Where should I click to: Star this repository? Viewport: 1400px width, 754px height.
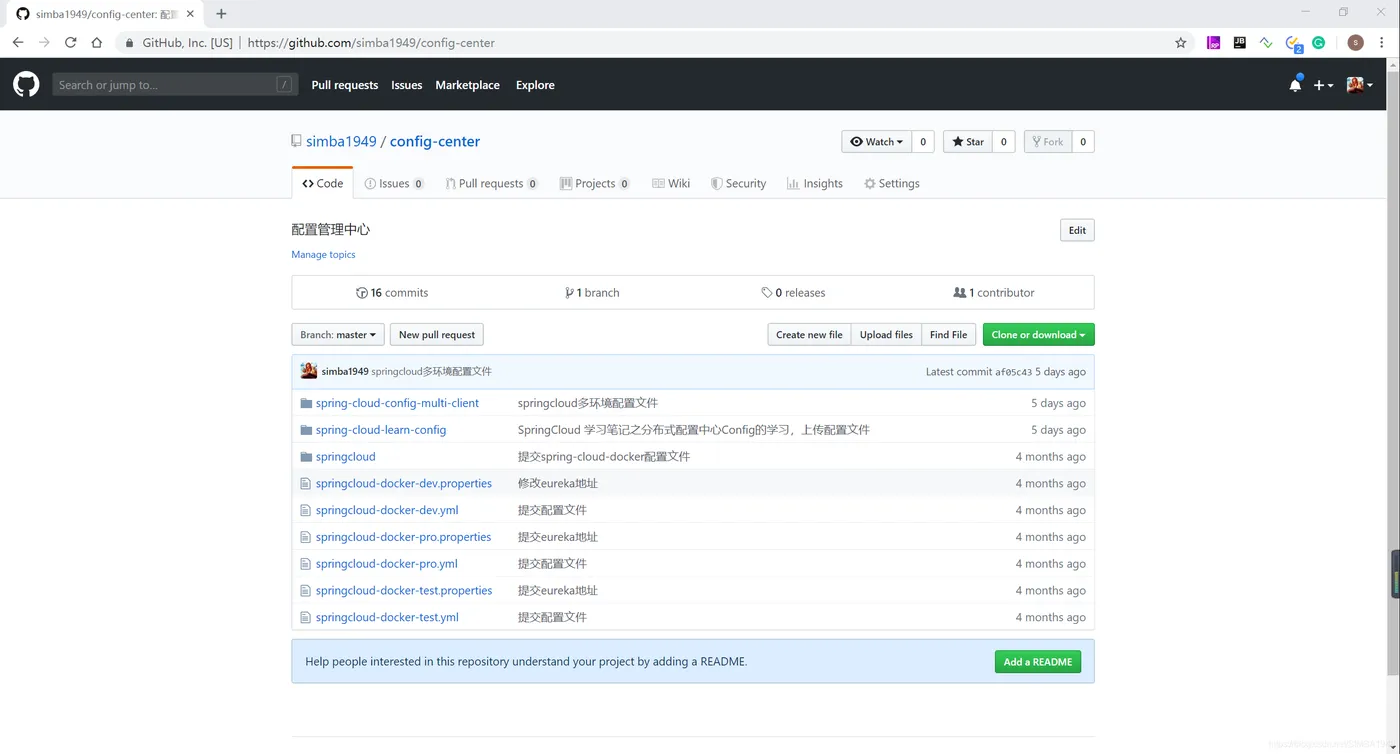[968, 142]
